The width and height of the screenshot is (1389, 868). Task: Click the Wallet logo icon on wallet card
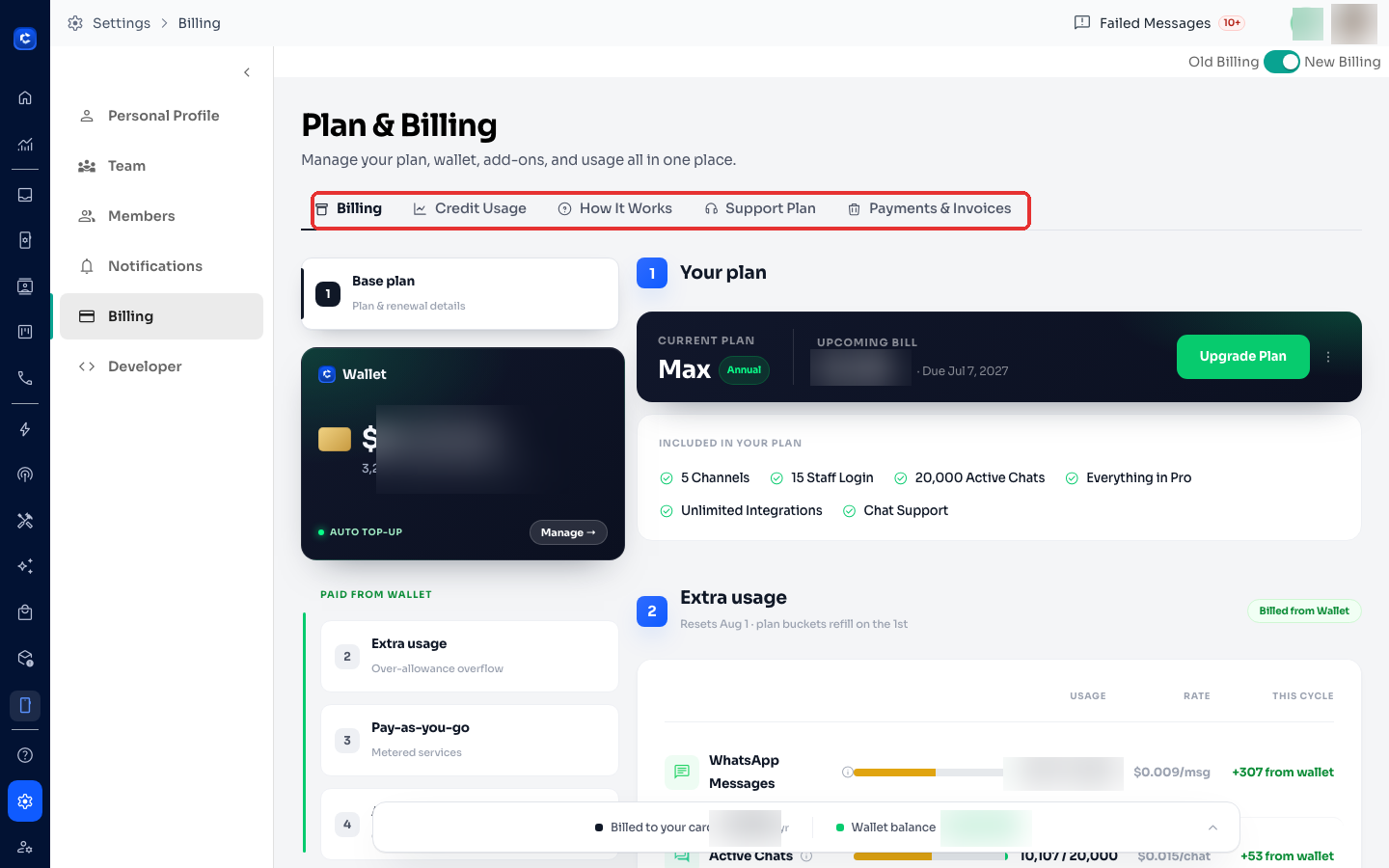(327, 374)
